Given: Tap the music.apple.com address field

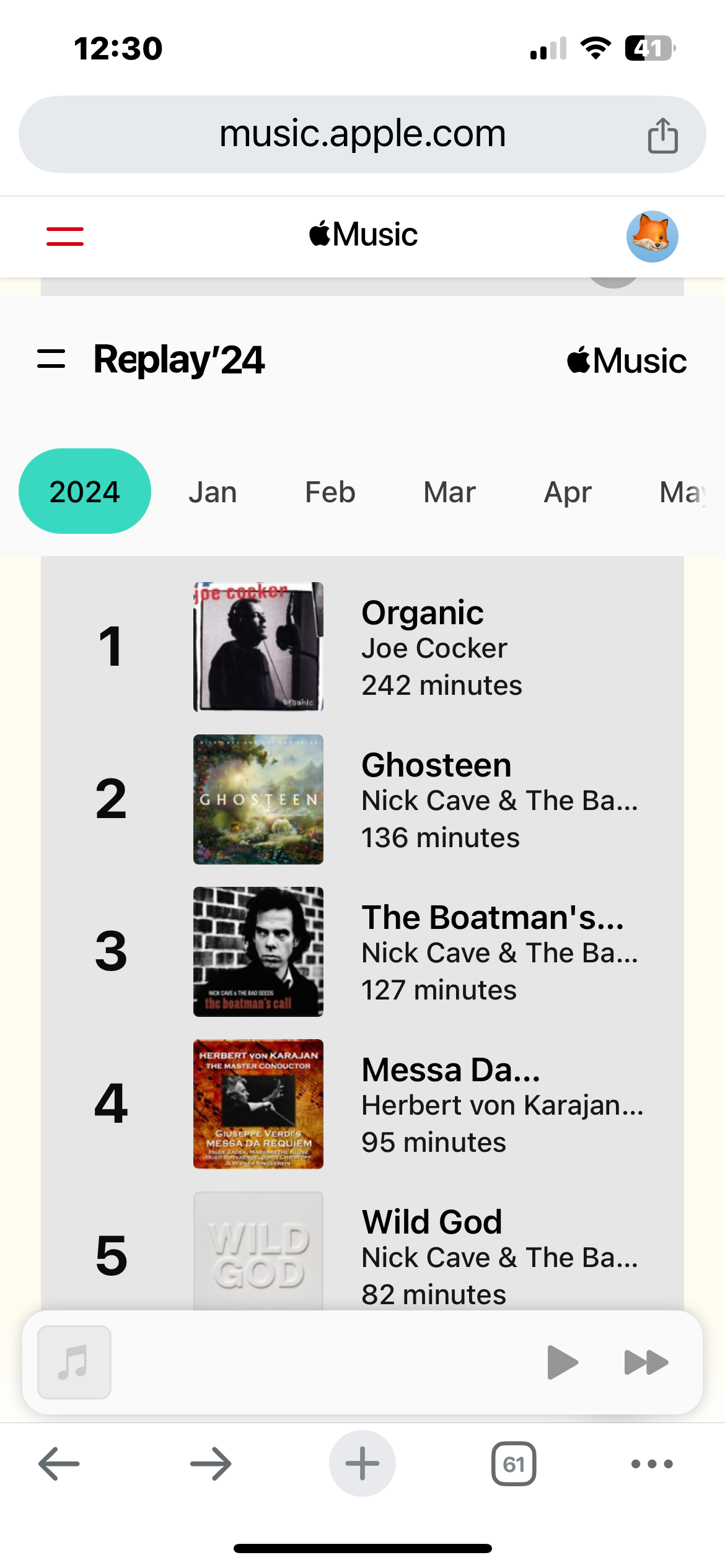Looking at the screenshot, I should (362, 134).
